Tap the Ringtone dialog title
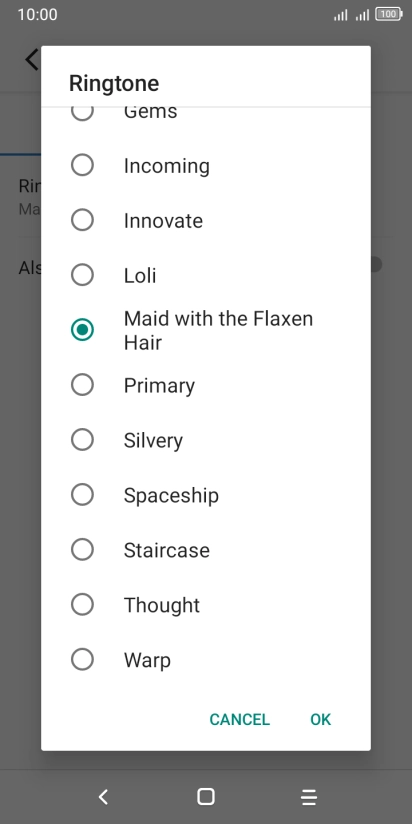The width and height of the screenshot is (412, 824). 114,84
